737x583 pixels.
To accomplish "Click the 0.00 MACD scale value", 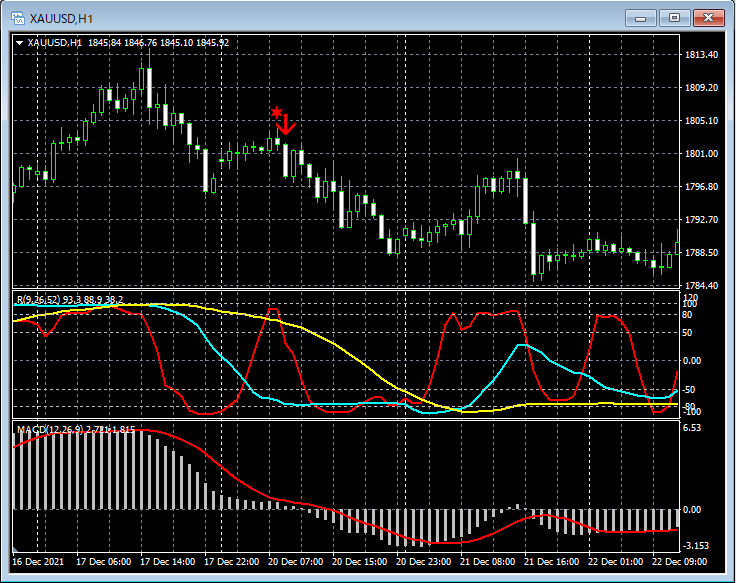I will [692, 509].
